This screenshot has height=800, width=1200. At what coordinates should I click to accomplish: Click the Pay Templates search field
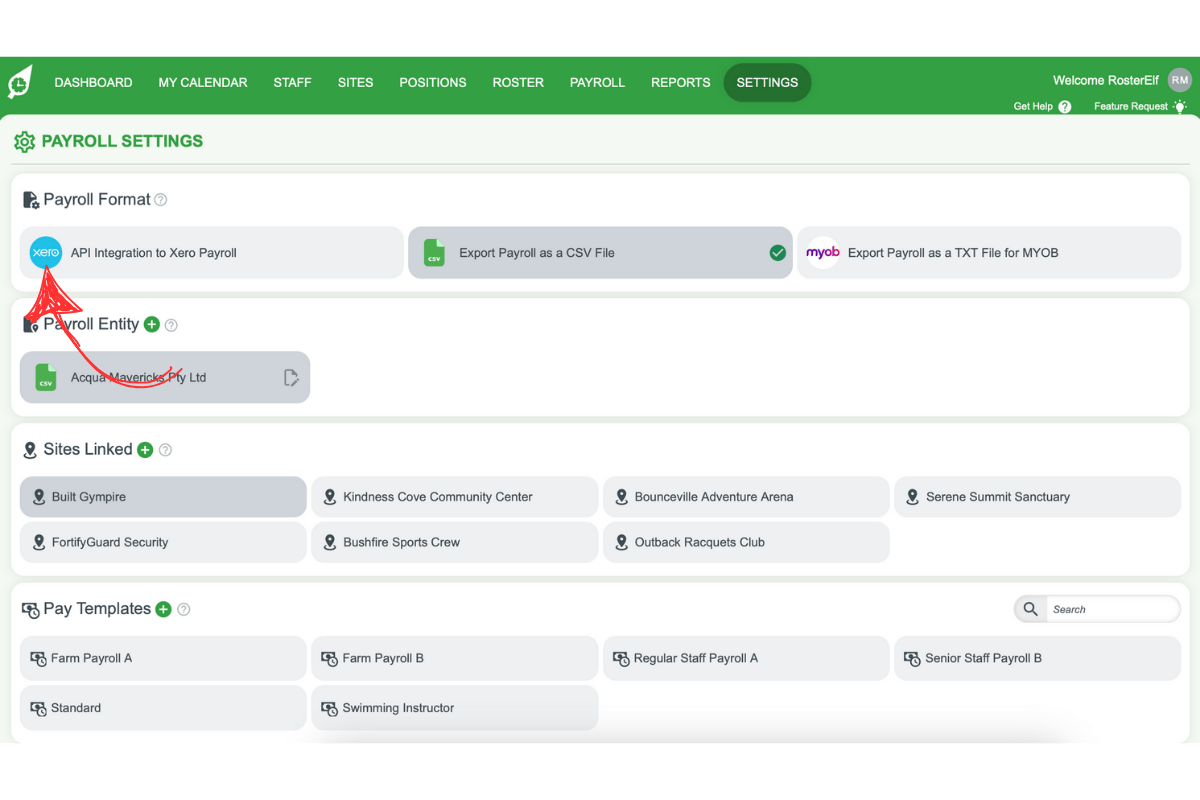[x=1110, y=609]
